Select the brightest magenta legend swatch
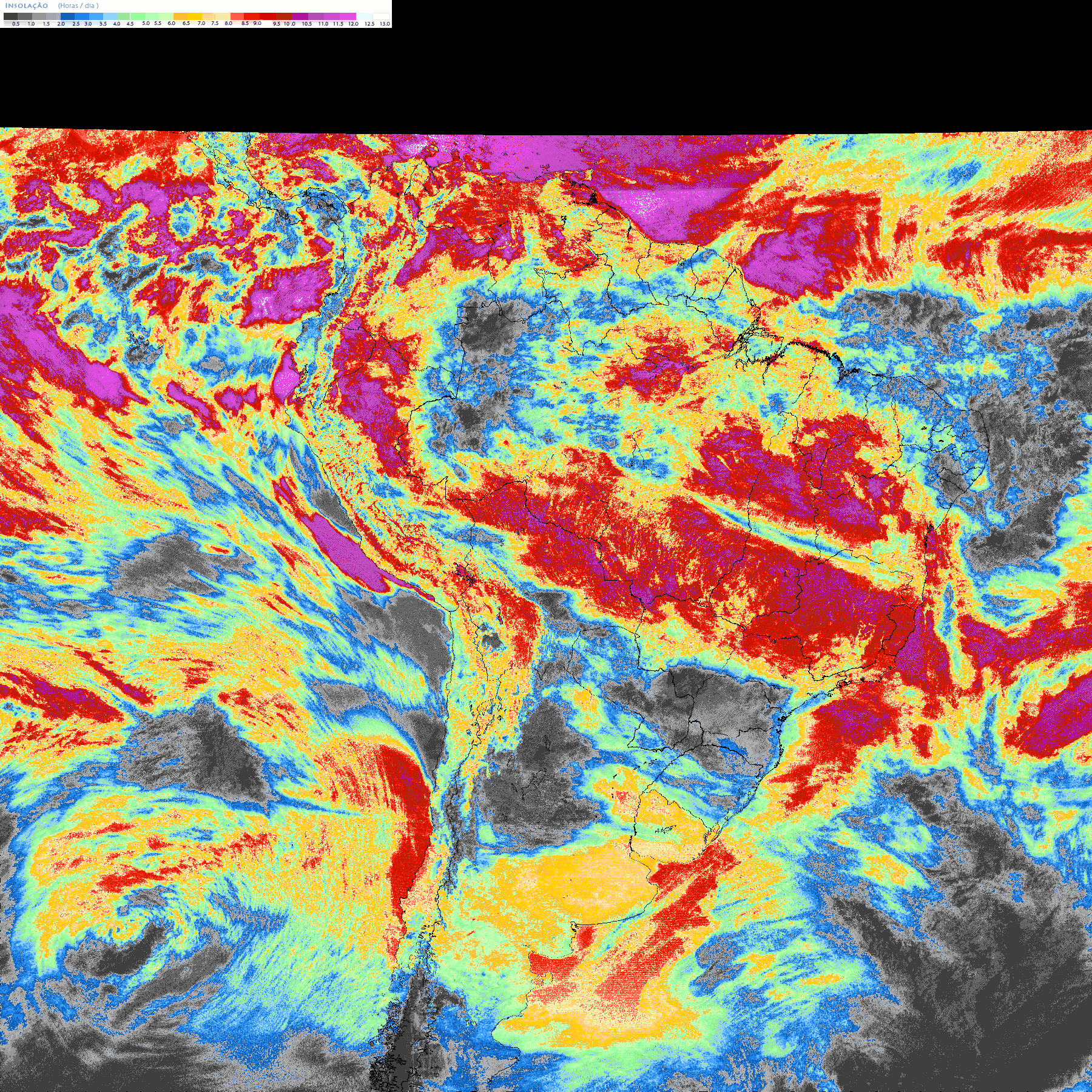 348,16
